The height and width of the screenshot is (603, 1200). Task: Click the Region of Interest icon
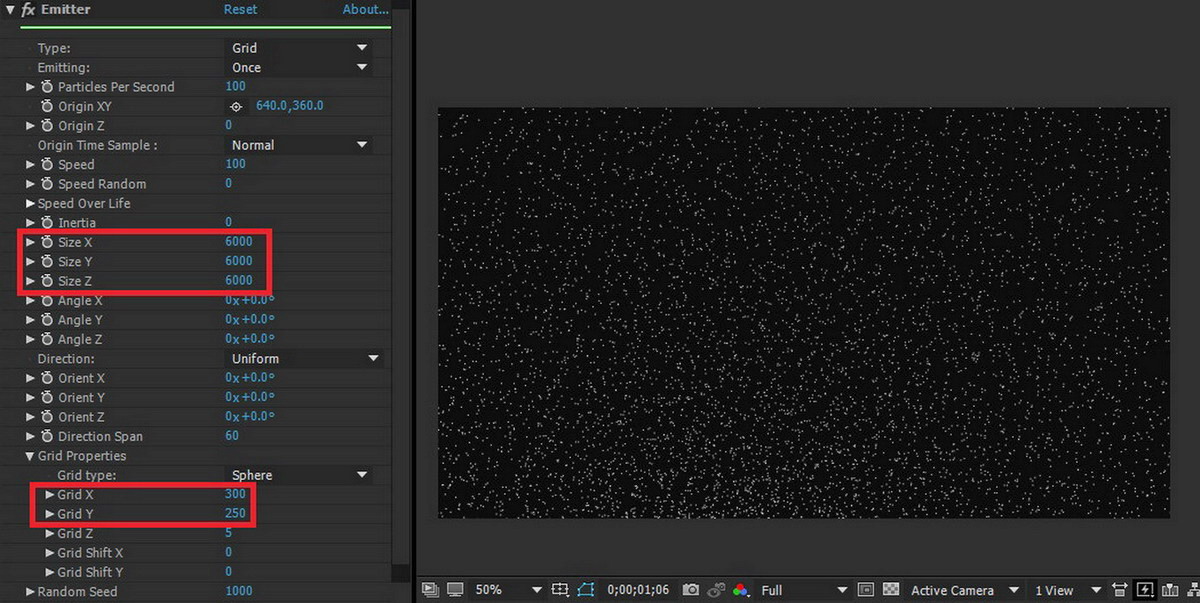(560, 591)
